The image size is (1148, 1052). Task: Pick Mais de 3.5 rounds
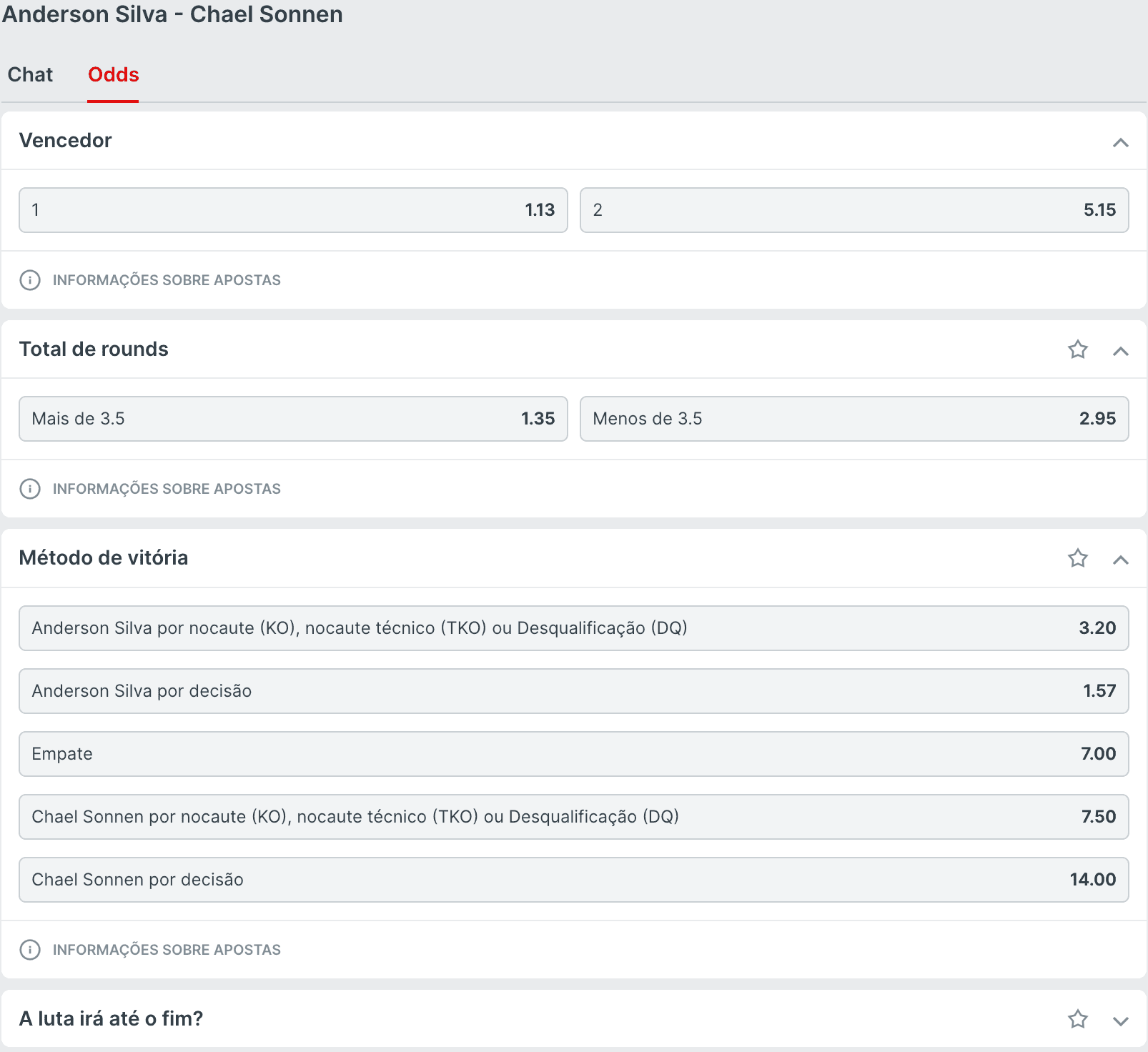293,419
